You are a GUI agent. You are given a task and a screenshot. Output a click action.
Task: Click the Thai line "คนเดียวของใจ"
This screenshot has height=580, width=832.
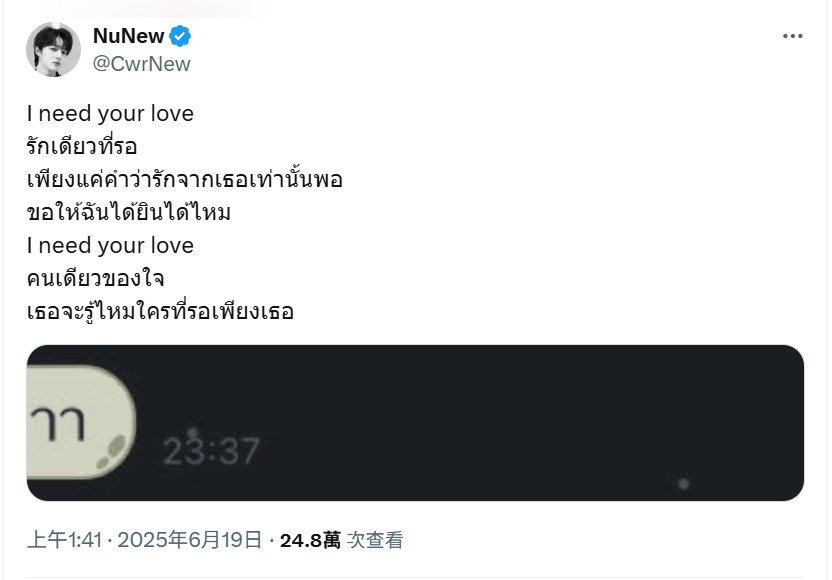(x=96, y=279)
